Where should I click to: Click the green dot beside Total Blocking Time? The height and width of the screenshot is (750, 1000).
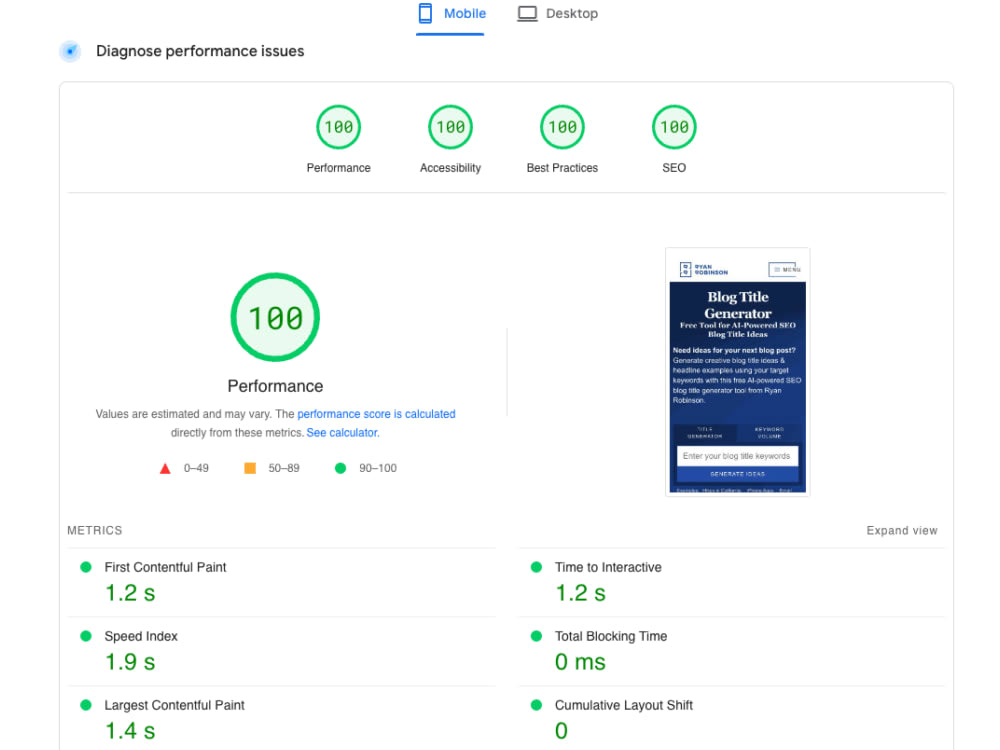pos(536,636)
